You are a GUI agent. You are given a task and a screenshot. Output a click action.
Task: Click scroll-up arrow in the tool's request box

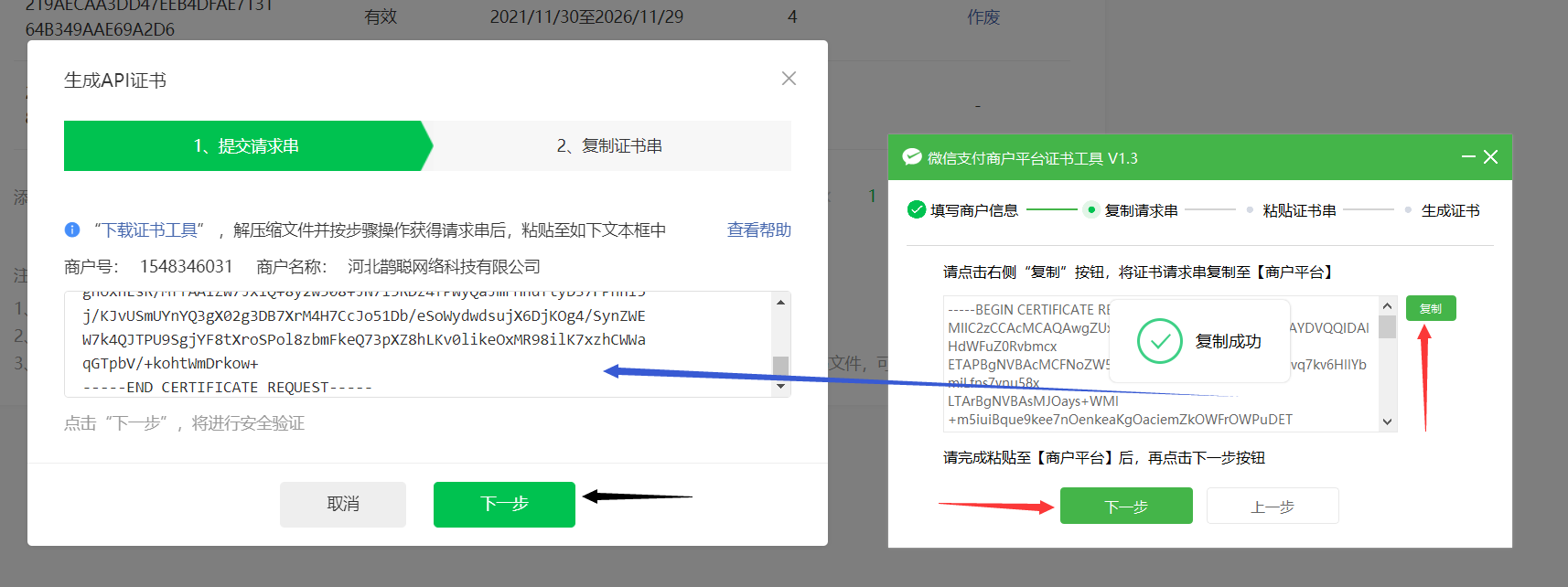pyautogui.click(x=1387, y=305)
